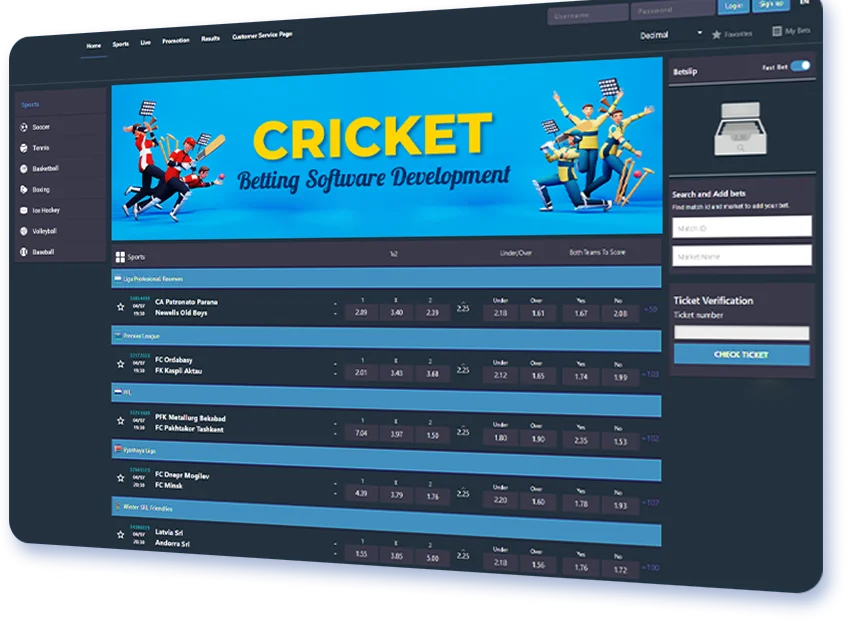Open the Live menu item
Viewport: 868px width, 620px height.
[x=146, y=42]
